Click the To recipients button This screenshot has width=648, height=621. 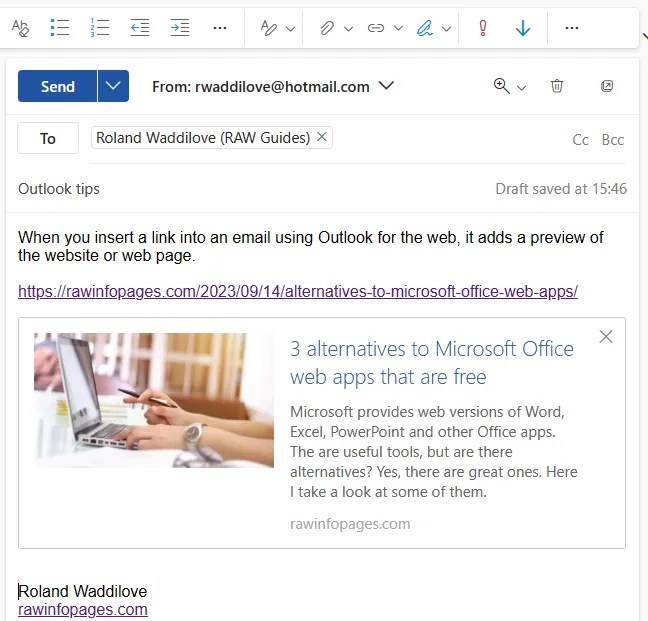48,138
